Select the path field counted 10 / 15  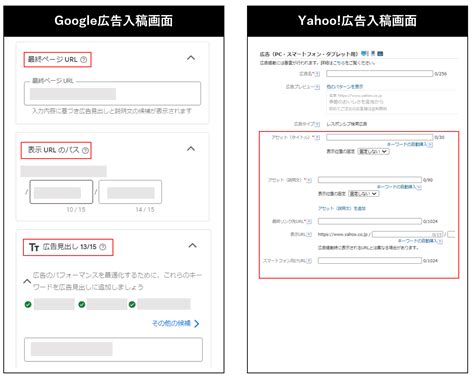click(61, 192)
